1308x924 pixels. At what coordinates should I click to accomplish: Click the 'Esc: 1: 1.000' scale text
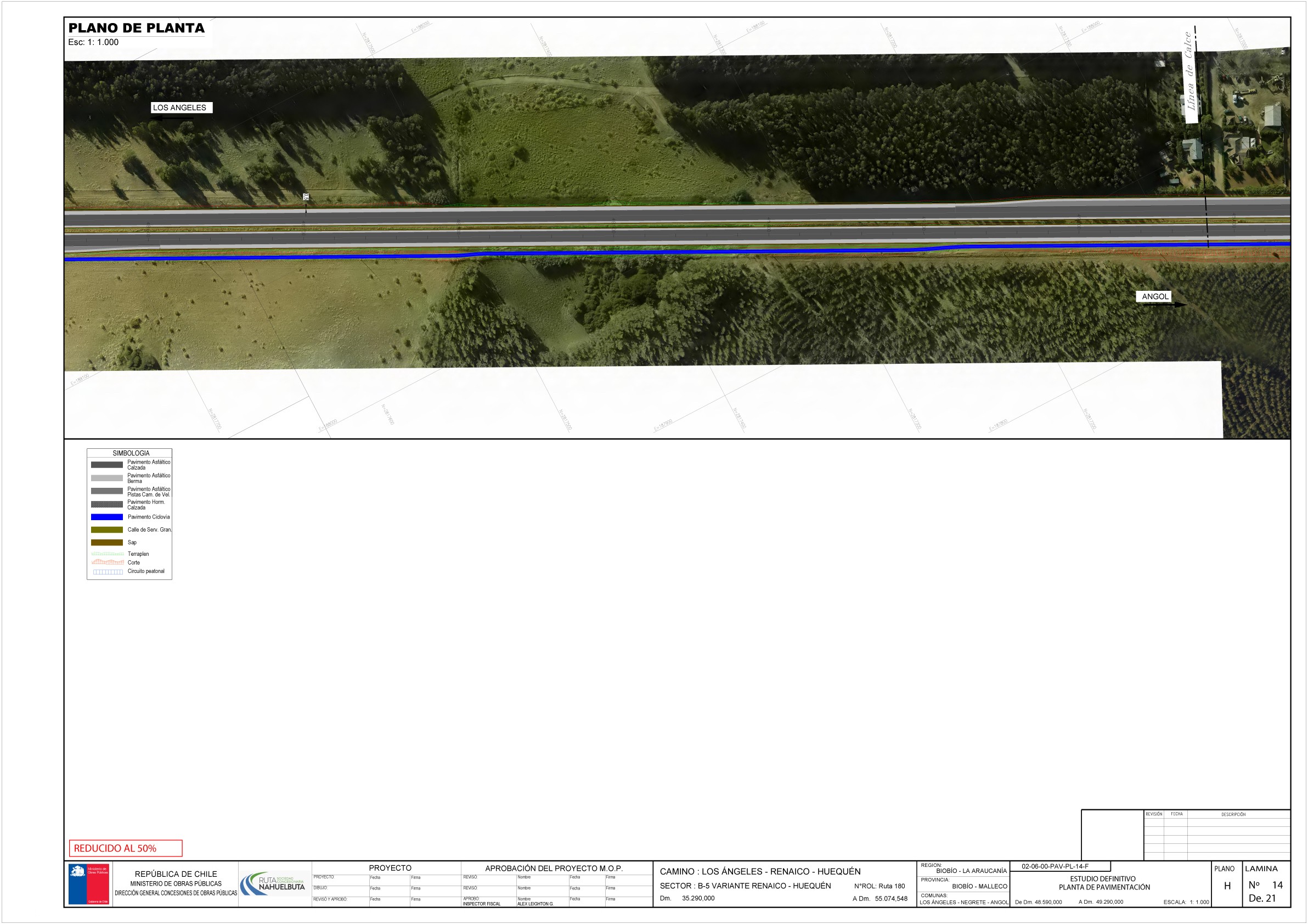(93, 42)
